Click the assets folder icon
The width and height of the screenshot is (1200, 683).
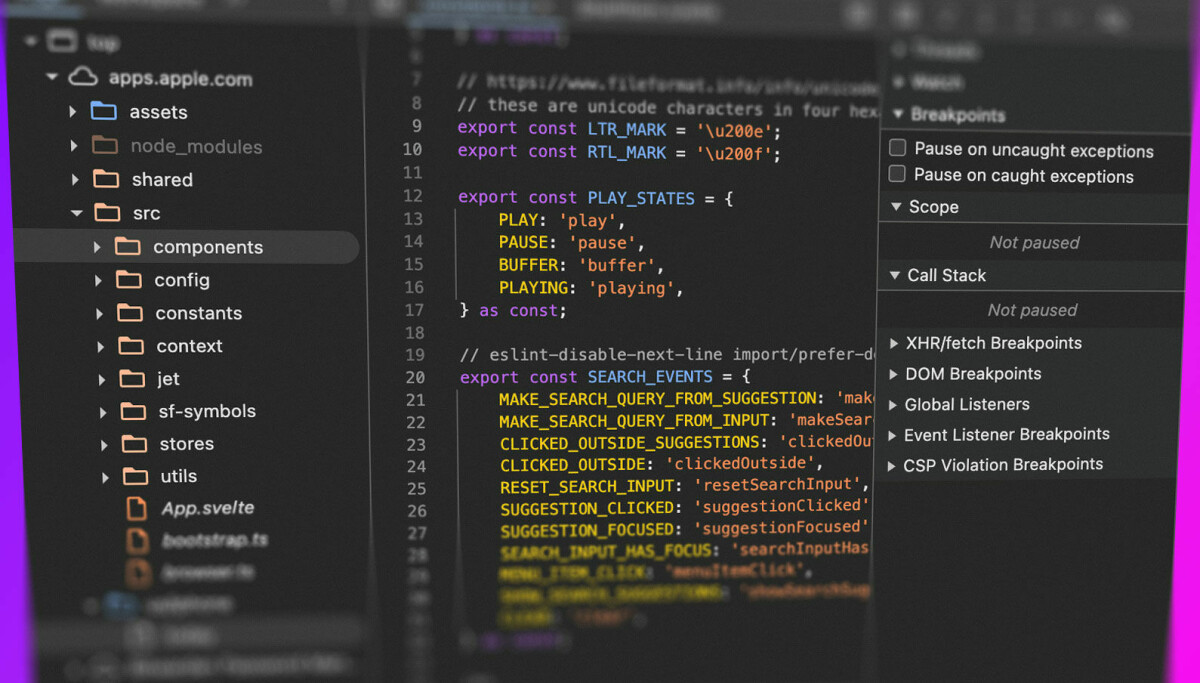[104, 112]
